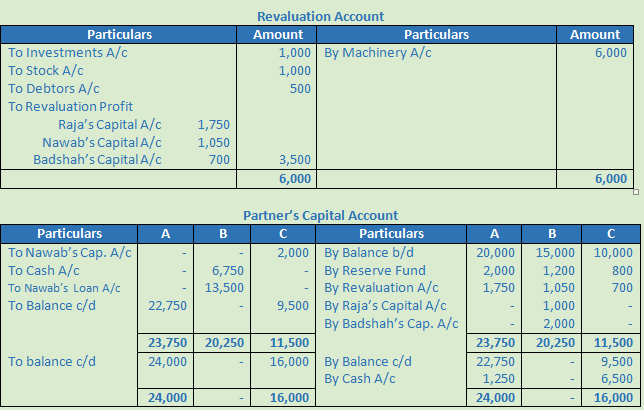This screenshot has height=410, width=644.
Task: Select the 1,250 By Cash A/c value
Action: point(499,378)
